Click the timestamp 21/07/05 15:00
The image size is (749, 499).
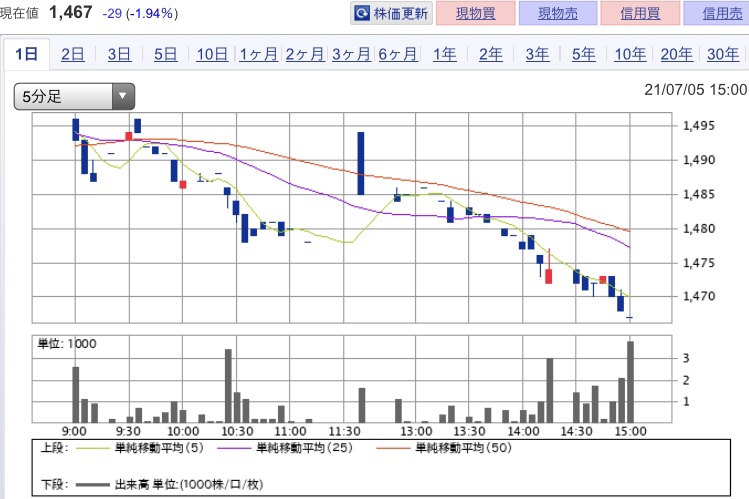[x=696, y=89]
